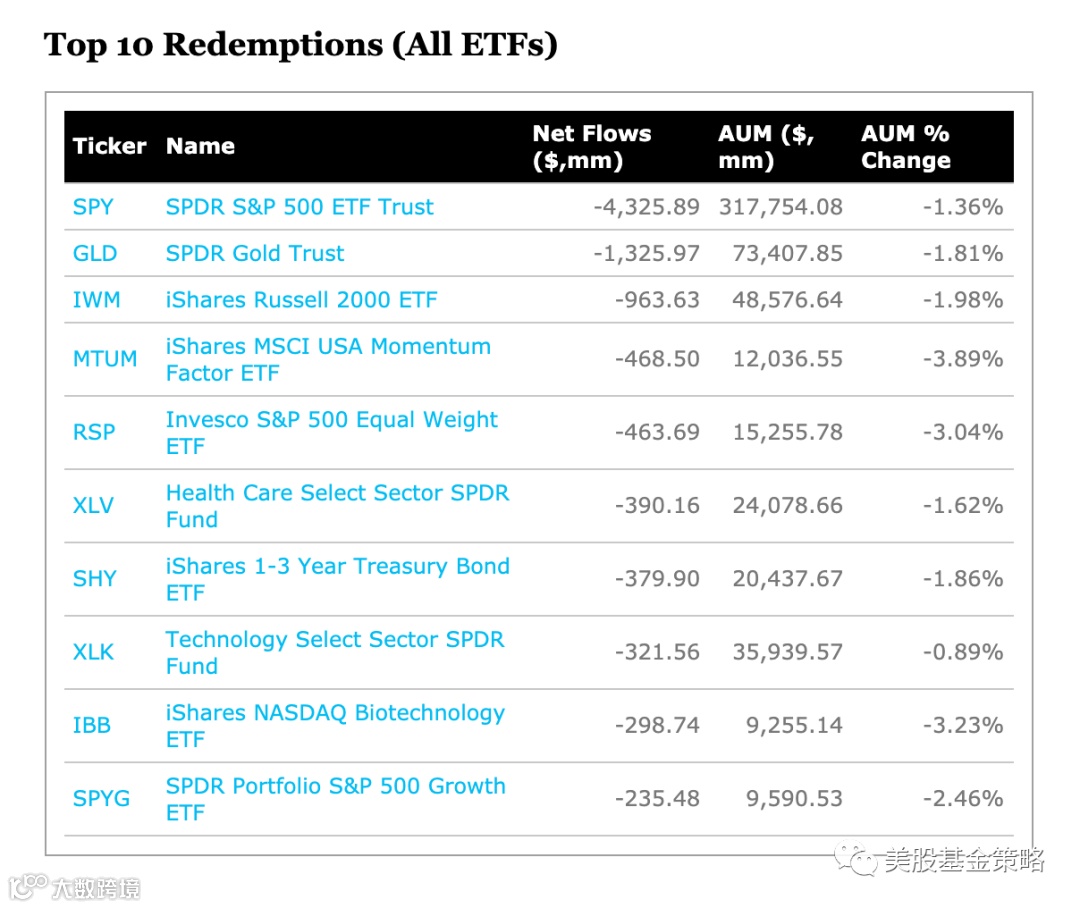Click the XLV ticker link
Image resolution: width=1080 pixels, height=908 pixels.
(93, 505)
